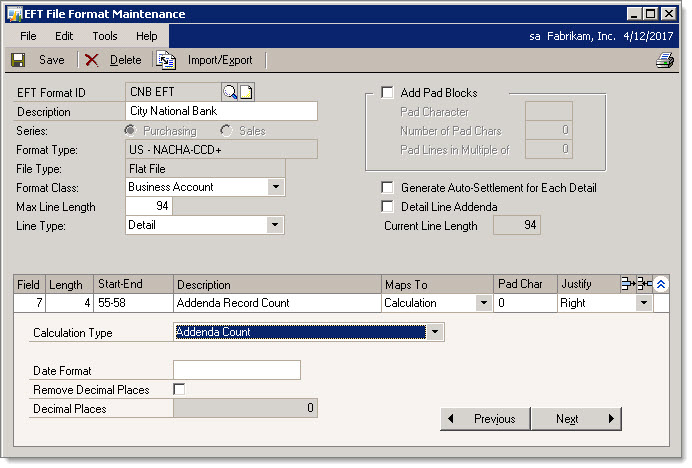The width and height of the screenshot is (692, 468).
Task: Click the Date Format input field
Action: (x=237, y=370)
